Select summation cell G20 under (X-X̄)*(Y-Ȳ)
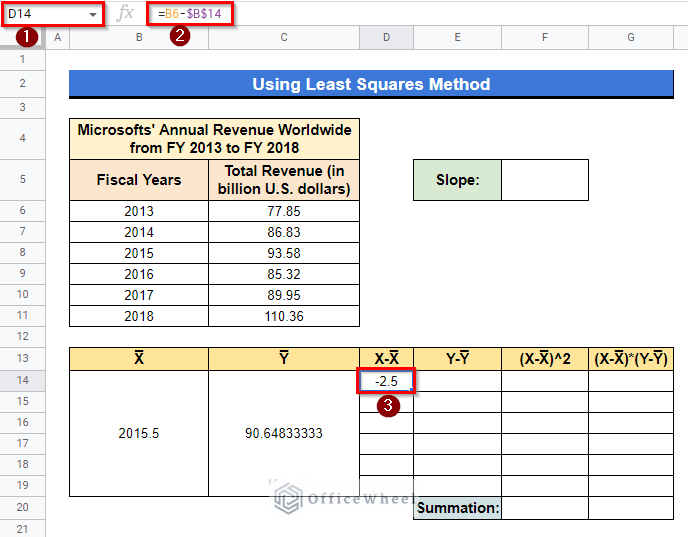 point(631,508)
